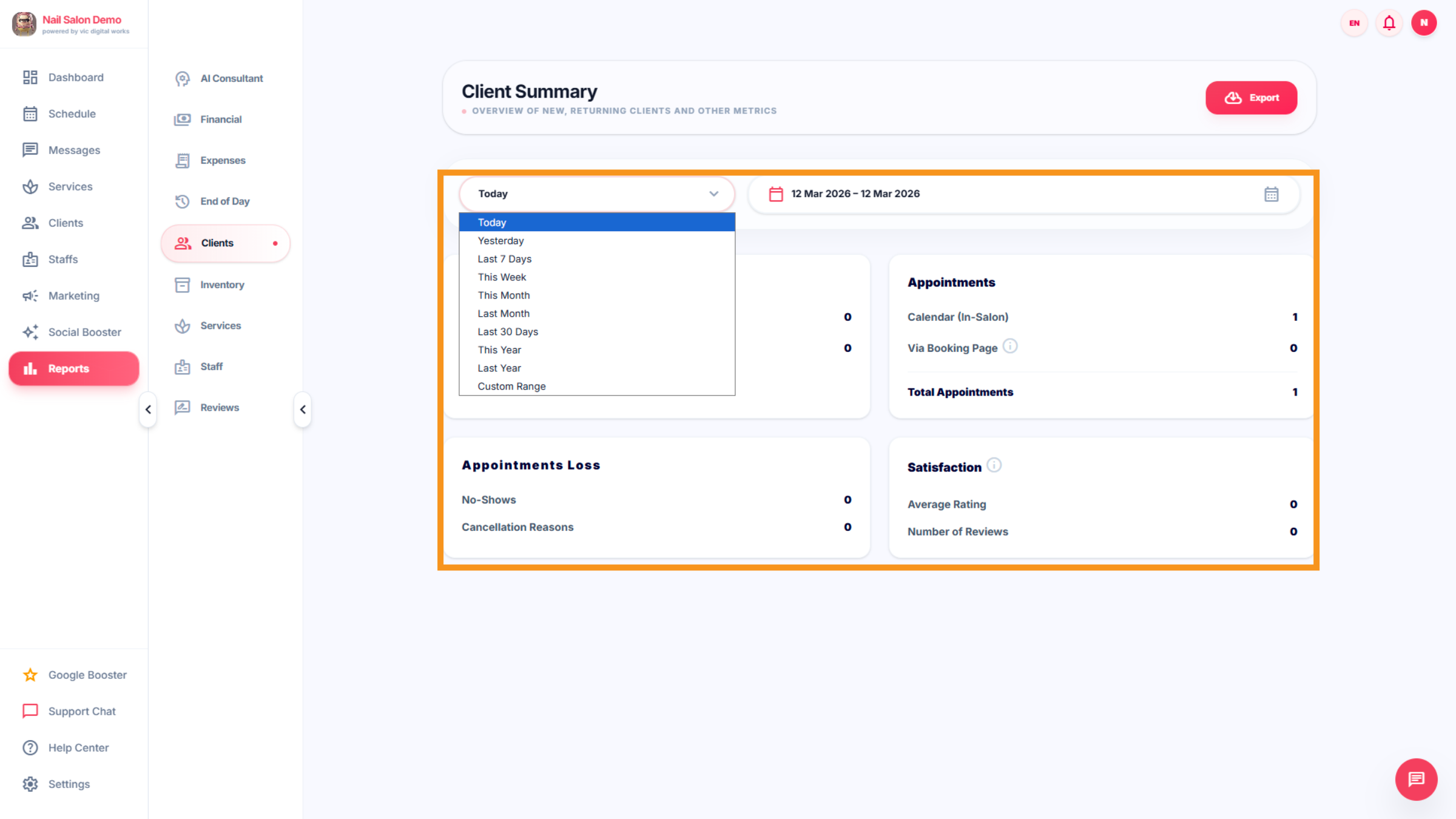Open the Social Booster sparkle icon
The height and width of the screenshot is (819, 1456).
coord(31,332)
